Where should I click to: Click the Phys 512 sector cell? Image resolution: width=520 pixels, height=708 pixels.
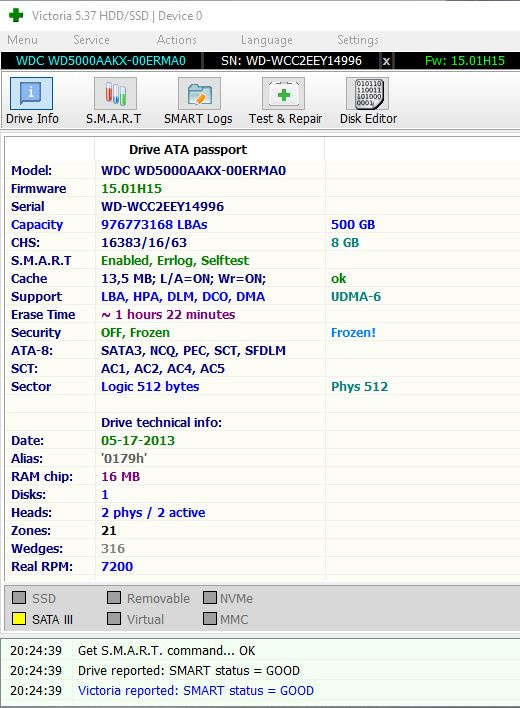359,387
